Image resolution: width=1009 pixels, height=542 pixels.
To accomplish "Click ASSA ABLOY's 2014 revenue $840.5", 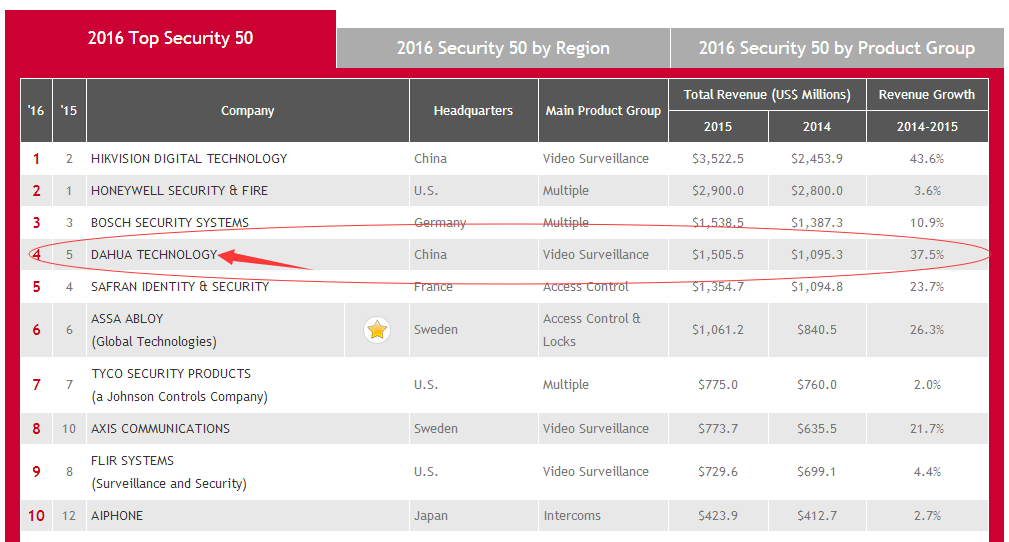I will [817, 330].
